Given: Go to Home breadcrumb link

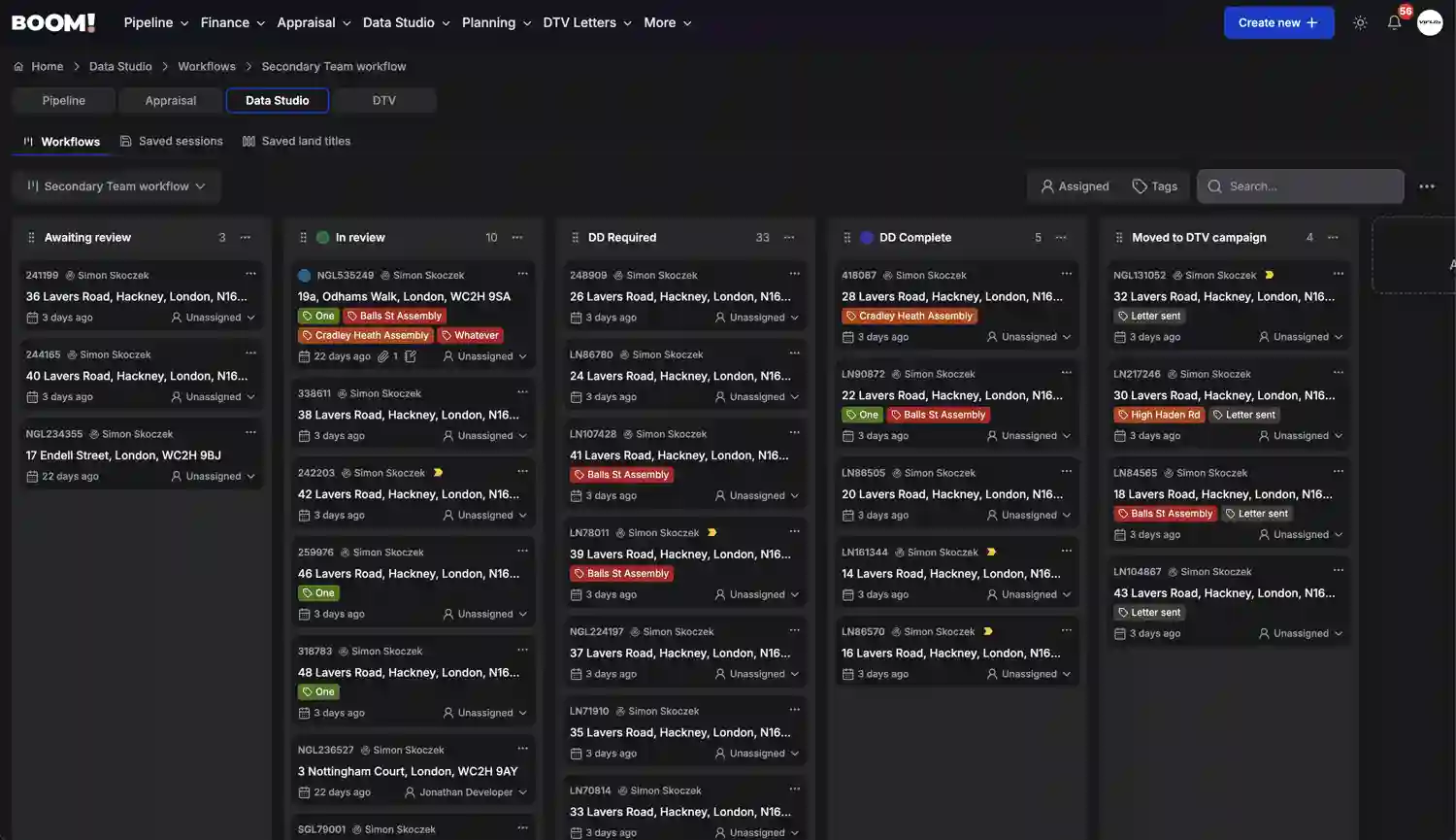Looking at the screenshot, I should click(x=47, y=66).
